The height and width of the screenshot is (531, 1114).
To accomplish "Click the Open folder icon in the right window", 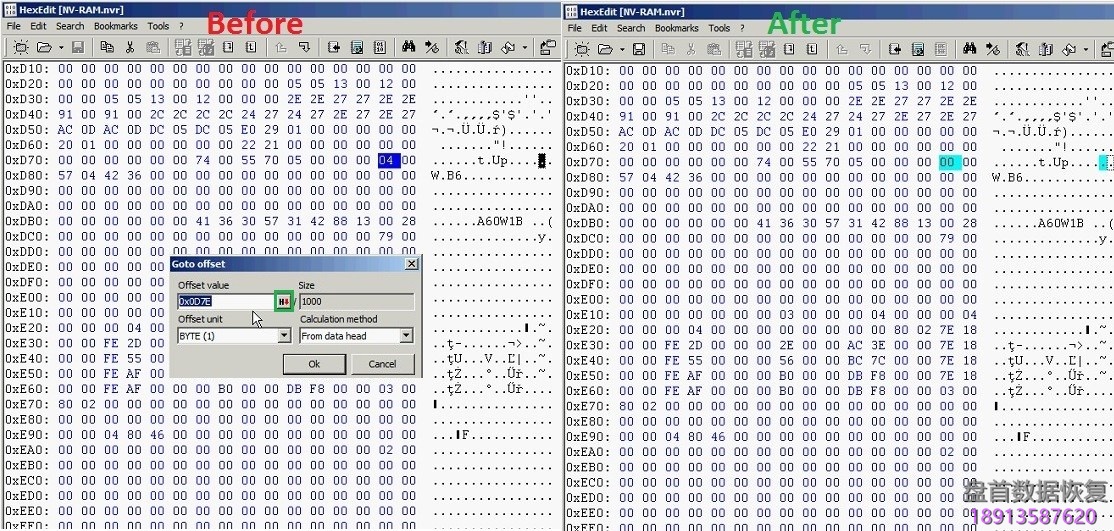I will click(x=604, y=48).
